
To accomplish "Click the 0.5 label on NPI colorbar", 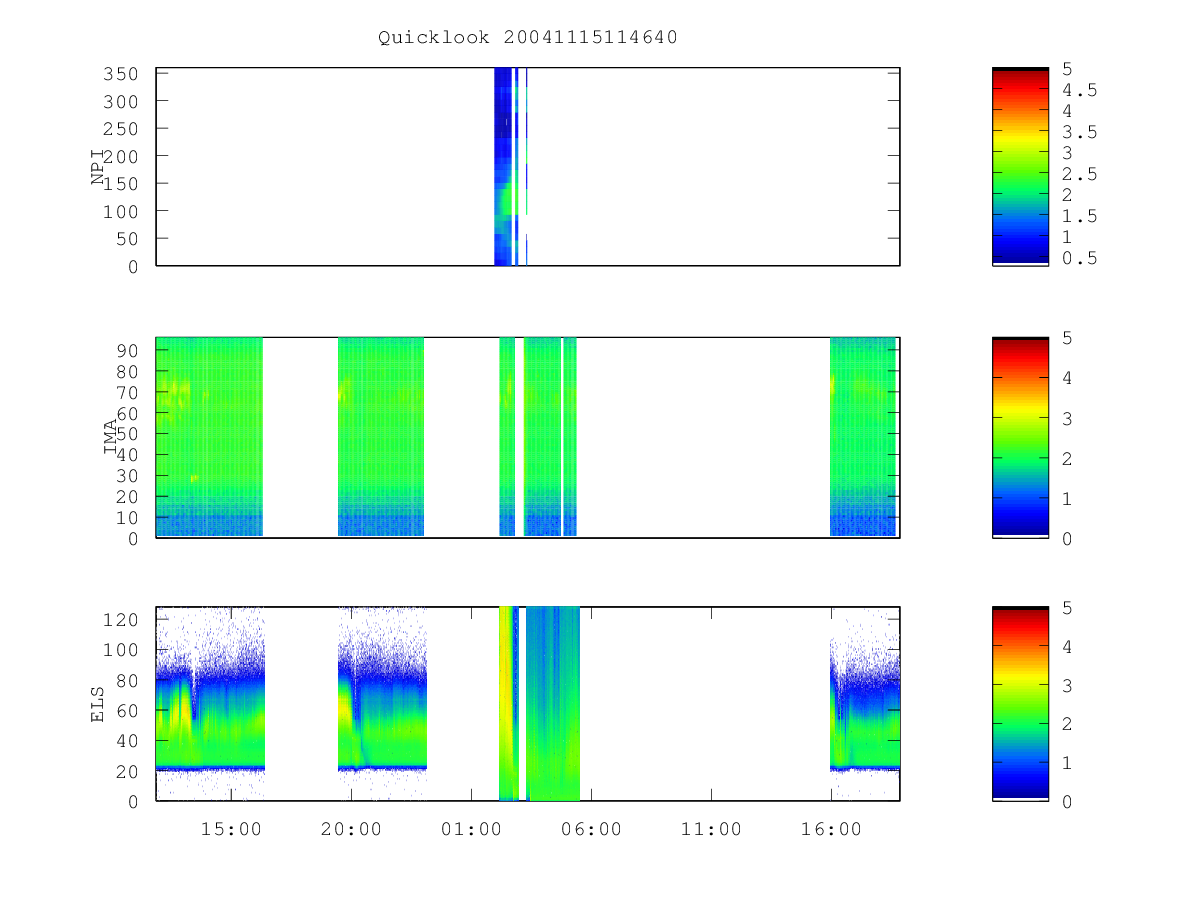I will click(1080, 258).
